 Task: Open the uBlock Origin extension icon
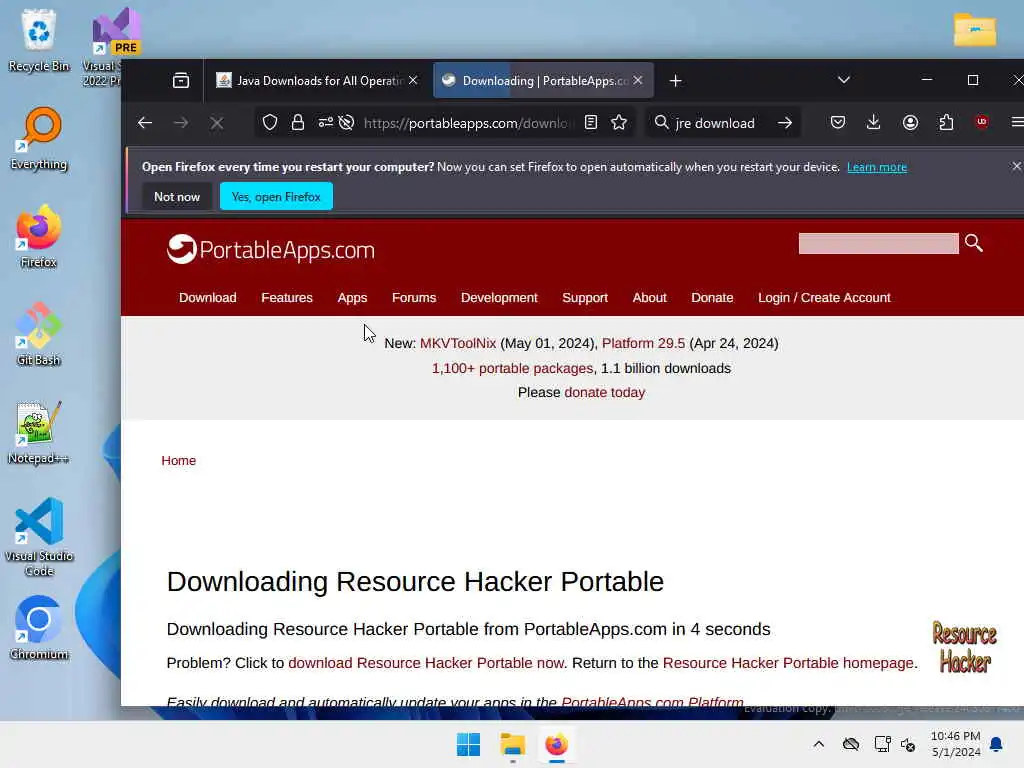tap(982, 122)
